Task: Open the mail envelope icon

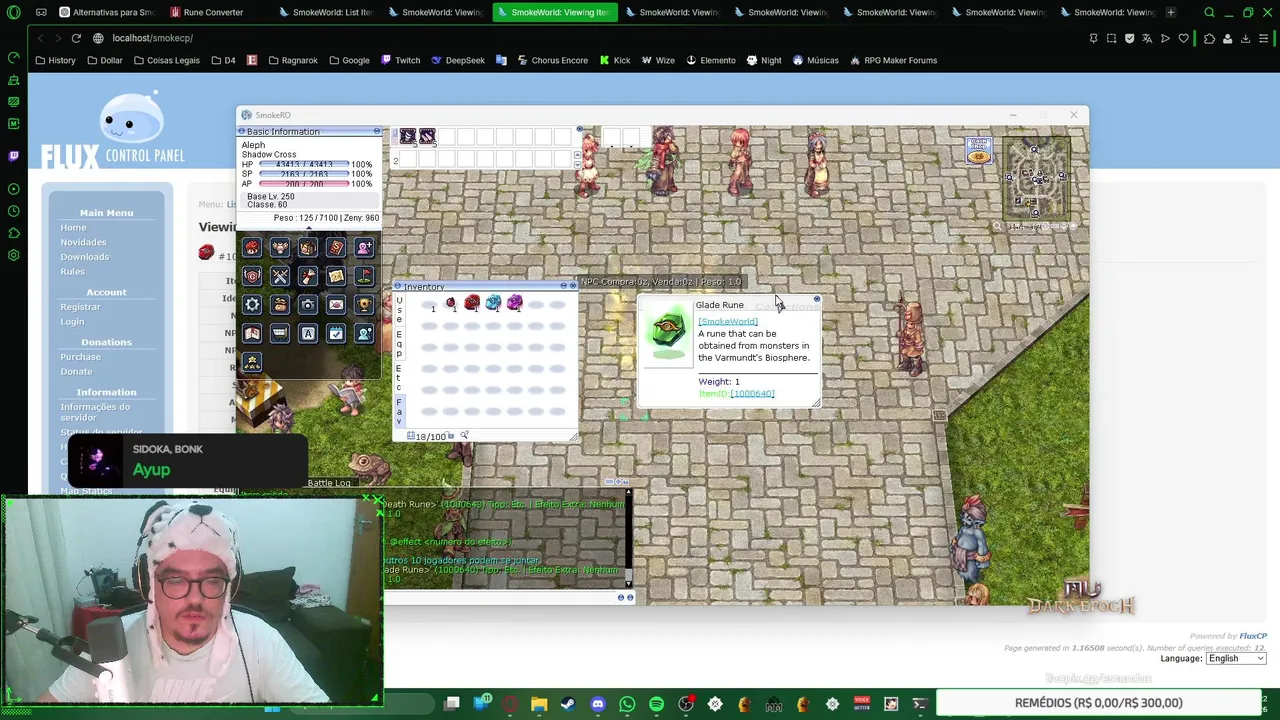Action: [x=336, y=305]
